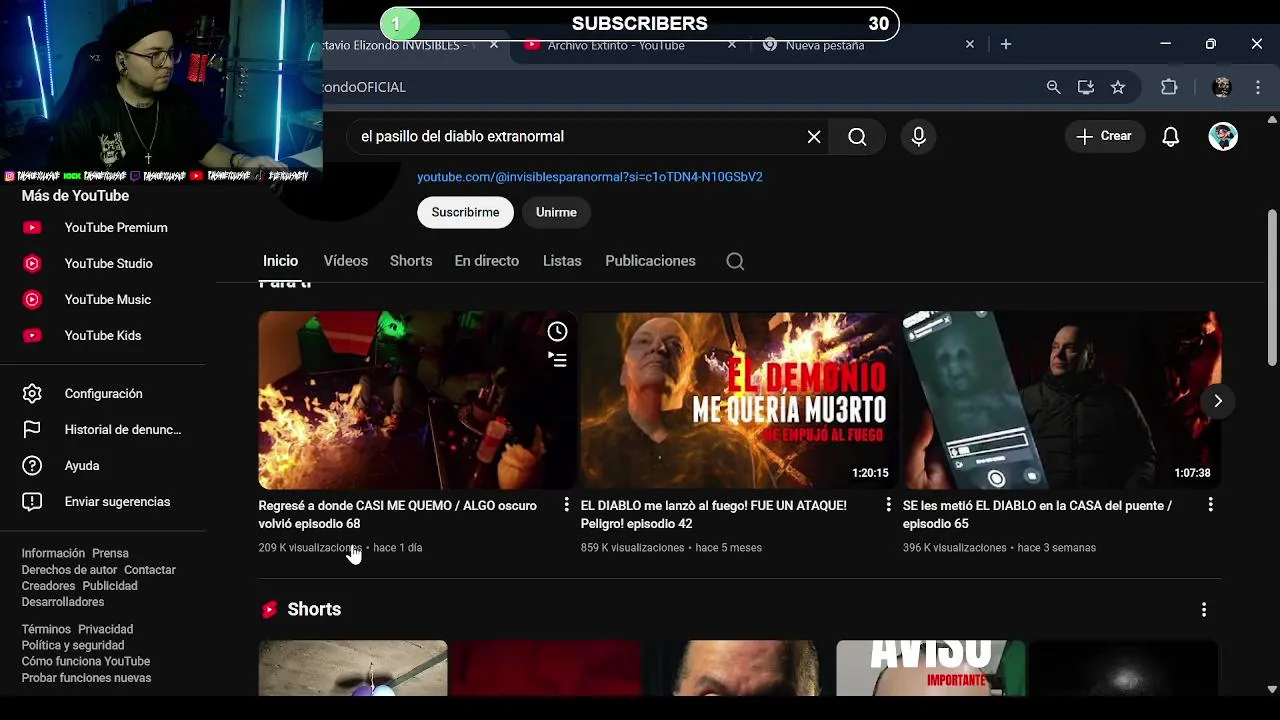
Task: Open video title Regresé a donde CASI ME QUEMO
Action: [x=398, y=515]
